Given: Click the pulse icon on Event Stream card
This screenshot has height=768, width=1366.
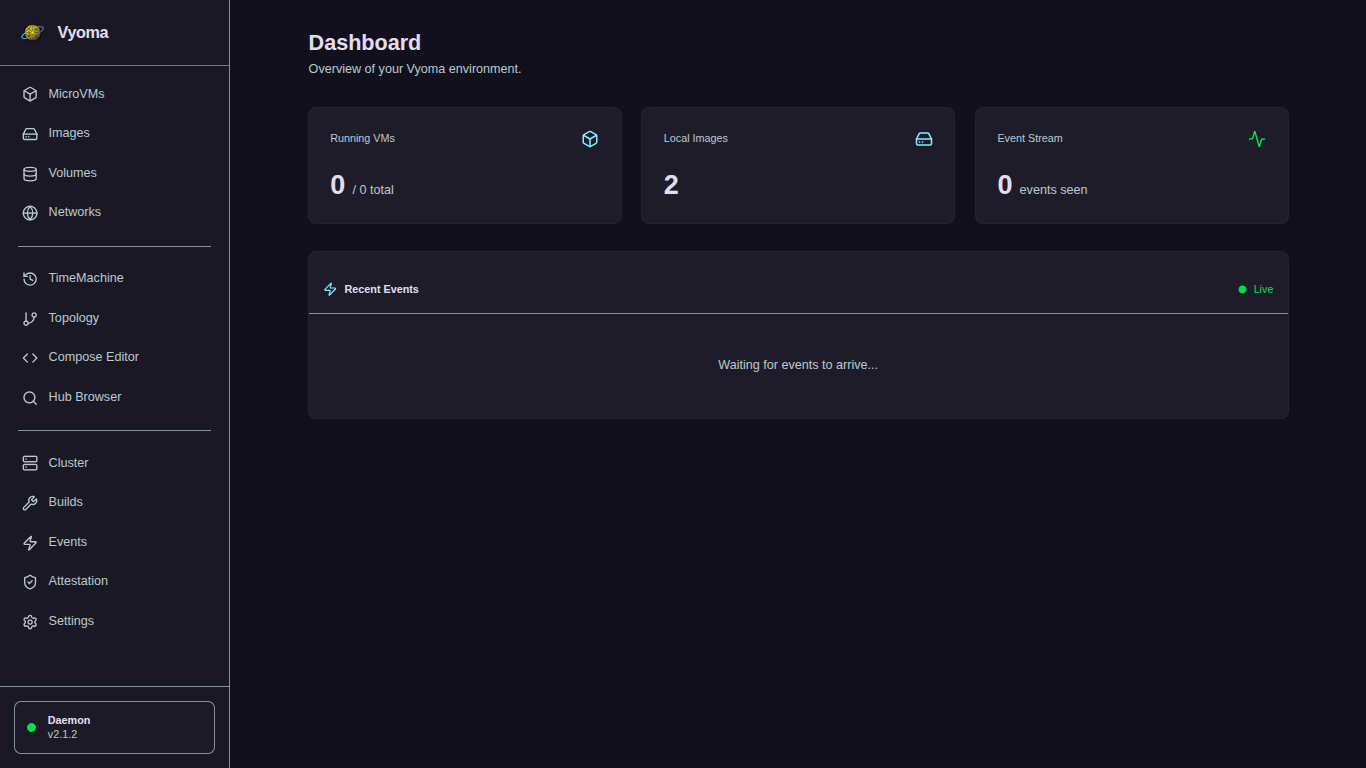Looking at the screenshot, I should pos(1257,139).
